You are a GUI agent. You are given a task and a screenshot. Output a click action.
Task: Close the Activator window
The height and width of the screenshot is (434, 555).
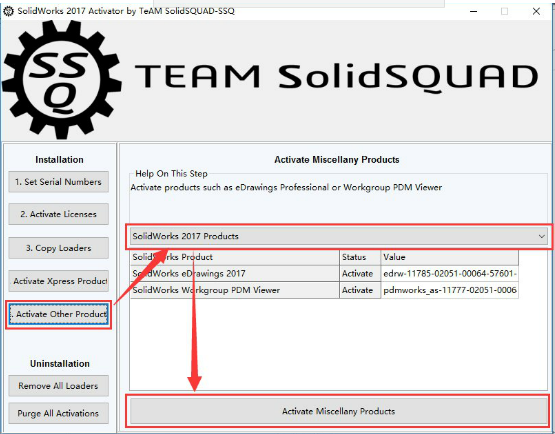(536, 11)
